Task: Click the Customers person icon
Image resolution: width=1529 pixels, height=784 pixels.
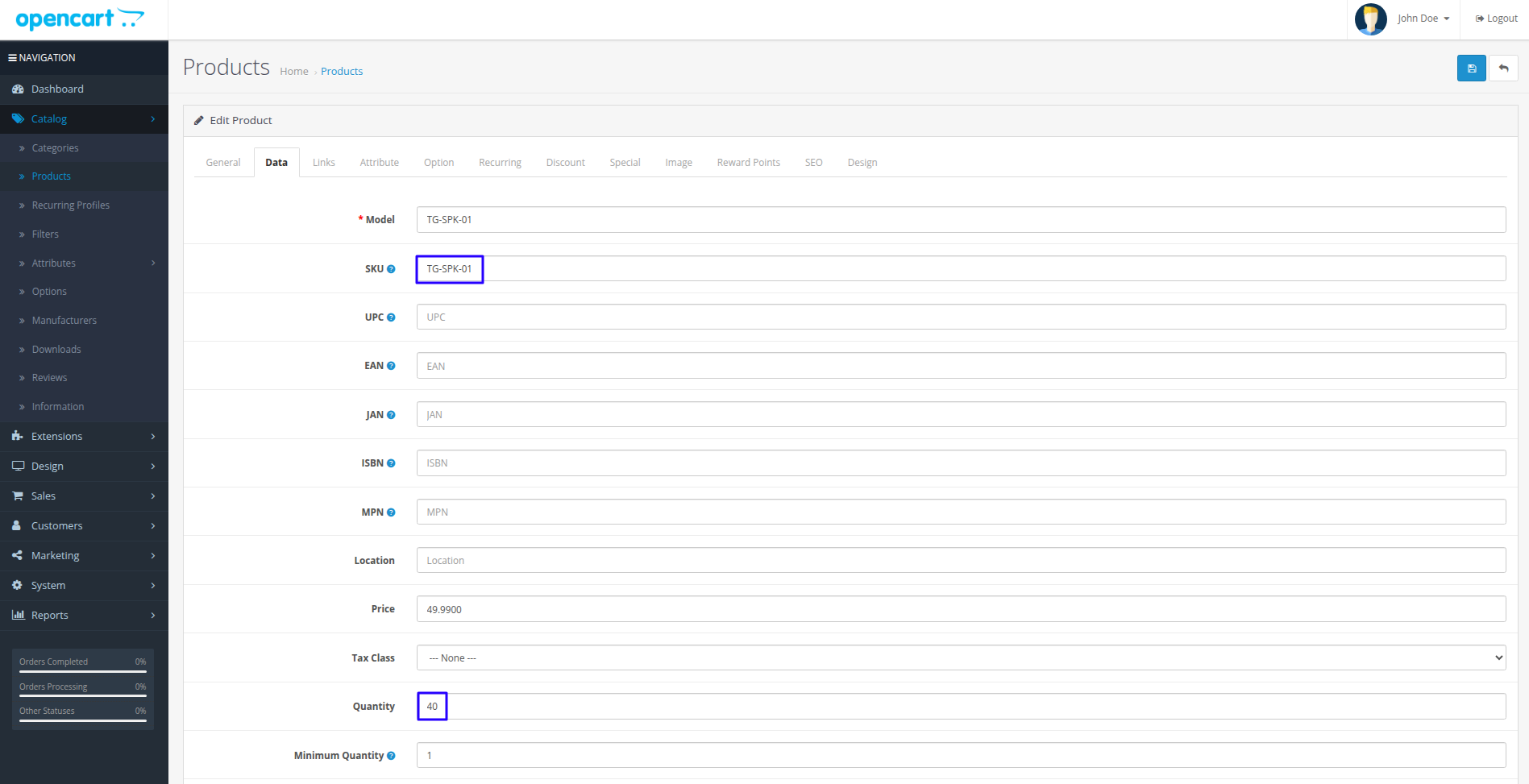Action: 17,525
